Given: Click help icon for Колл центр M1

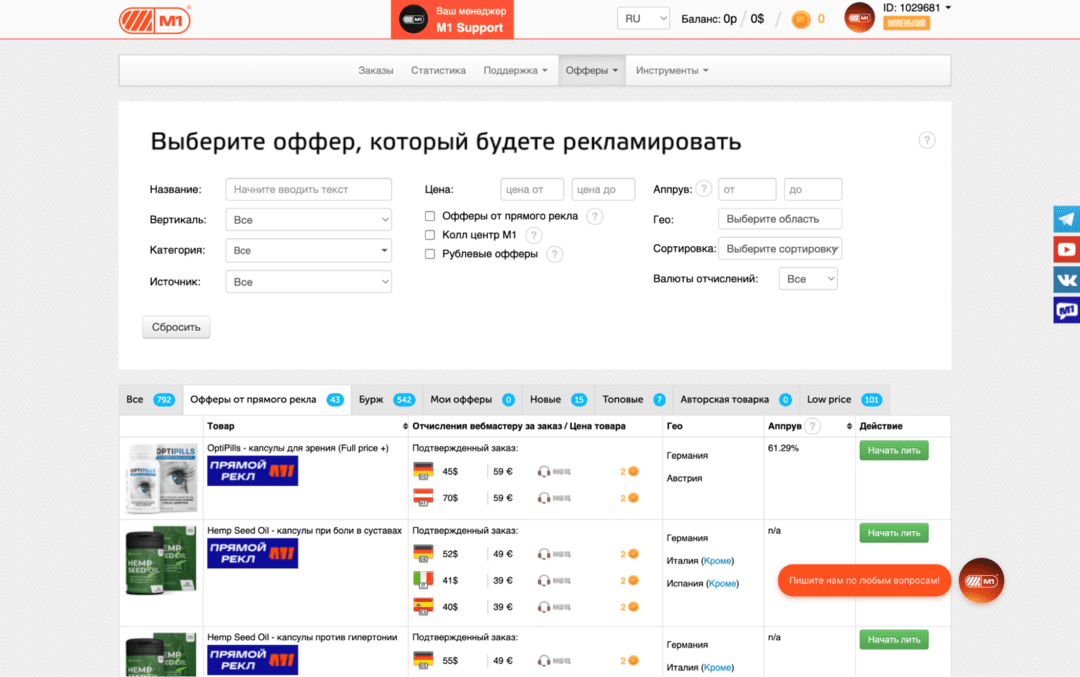Looking at the screenshot, I should (x=533, y=236).
